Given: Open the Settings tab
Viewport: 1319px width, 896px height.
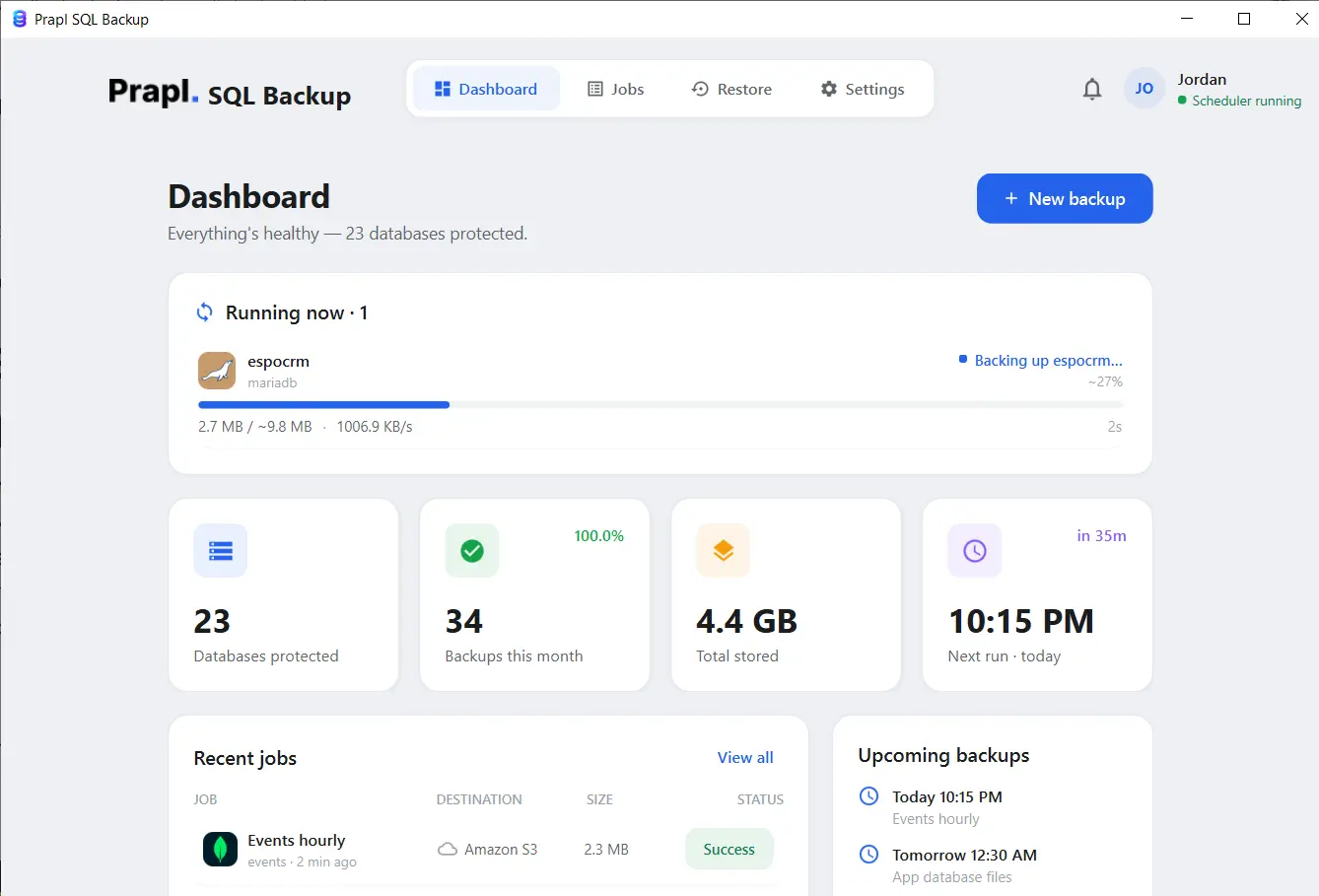Looking at the screenshot, I should point(863,89).
